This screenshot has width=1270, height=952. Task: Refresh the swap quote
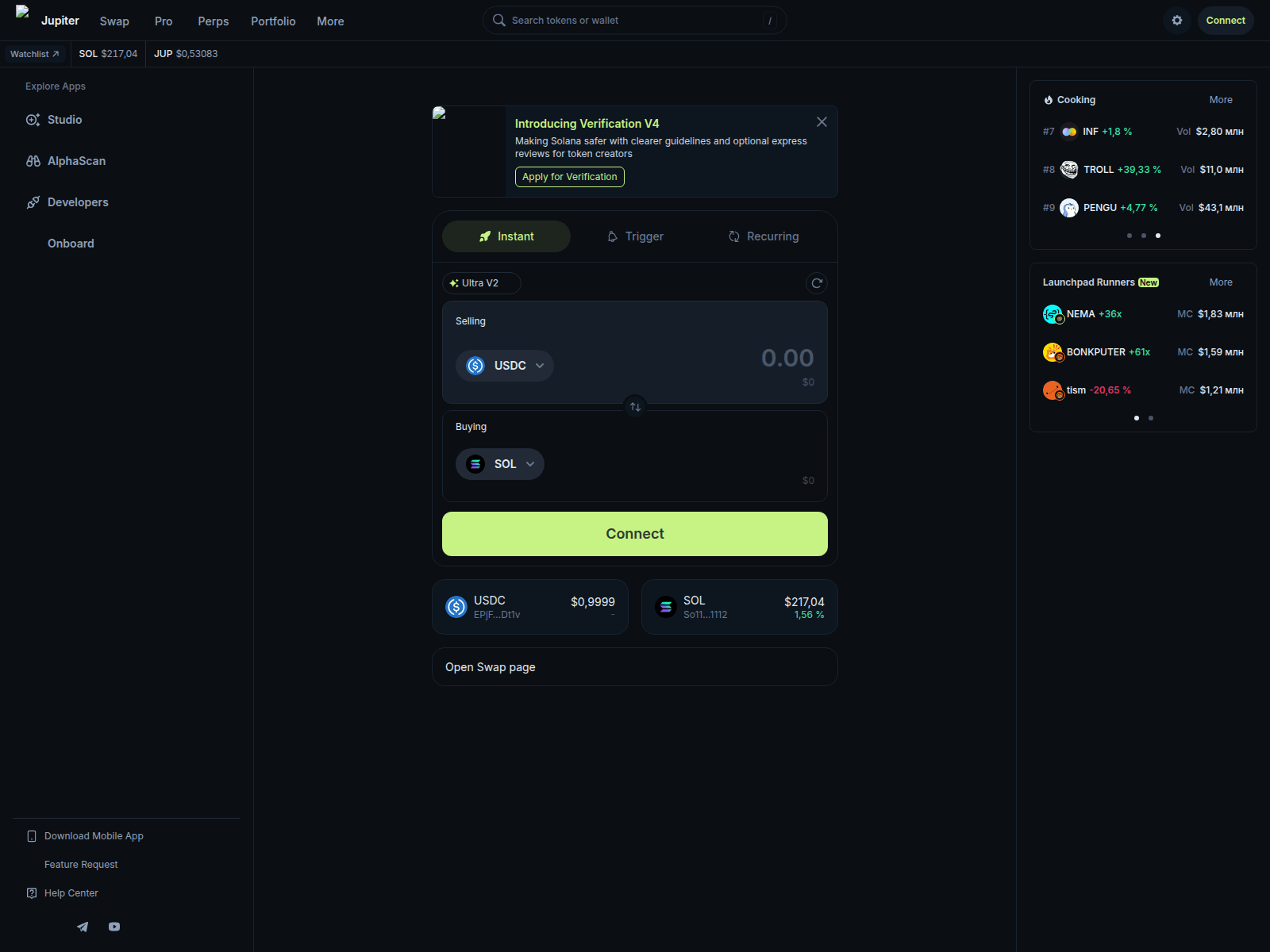[x=816, y=282]
